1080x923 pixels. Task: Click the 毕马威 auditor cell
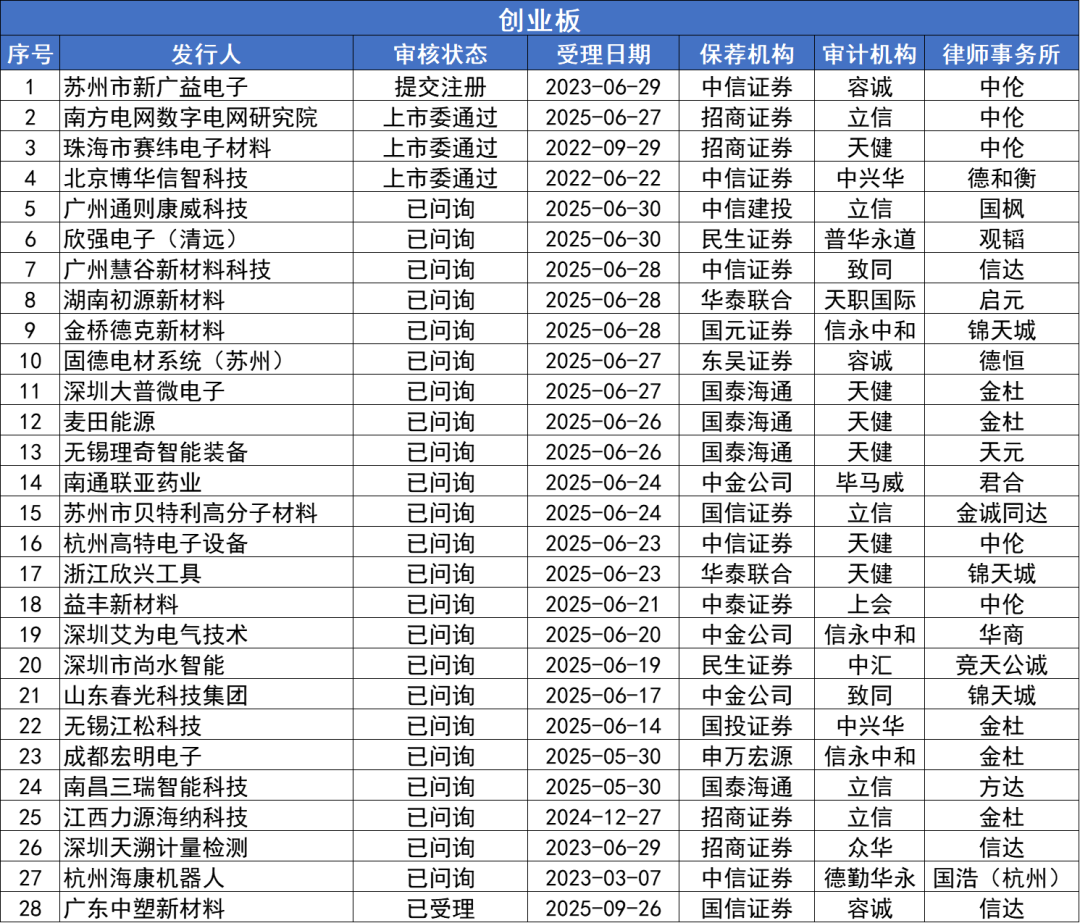click(x=869, y=482)
